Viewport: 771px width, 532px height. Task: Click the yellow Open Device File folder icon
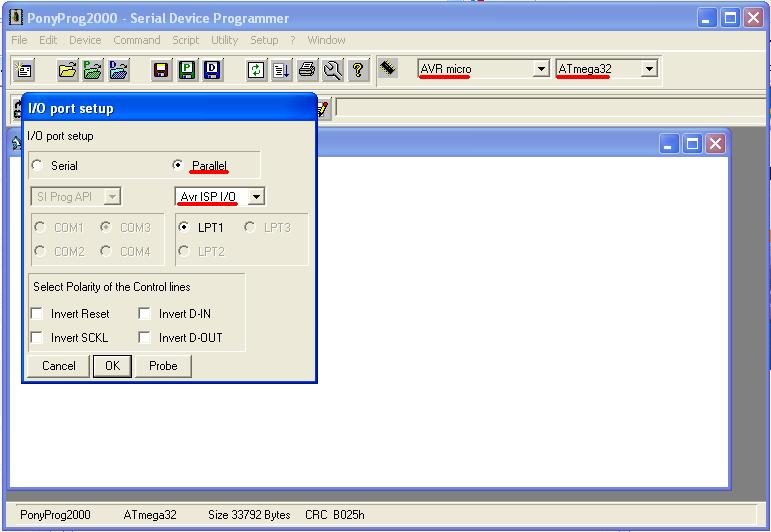click(x=67, y=70)
